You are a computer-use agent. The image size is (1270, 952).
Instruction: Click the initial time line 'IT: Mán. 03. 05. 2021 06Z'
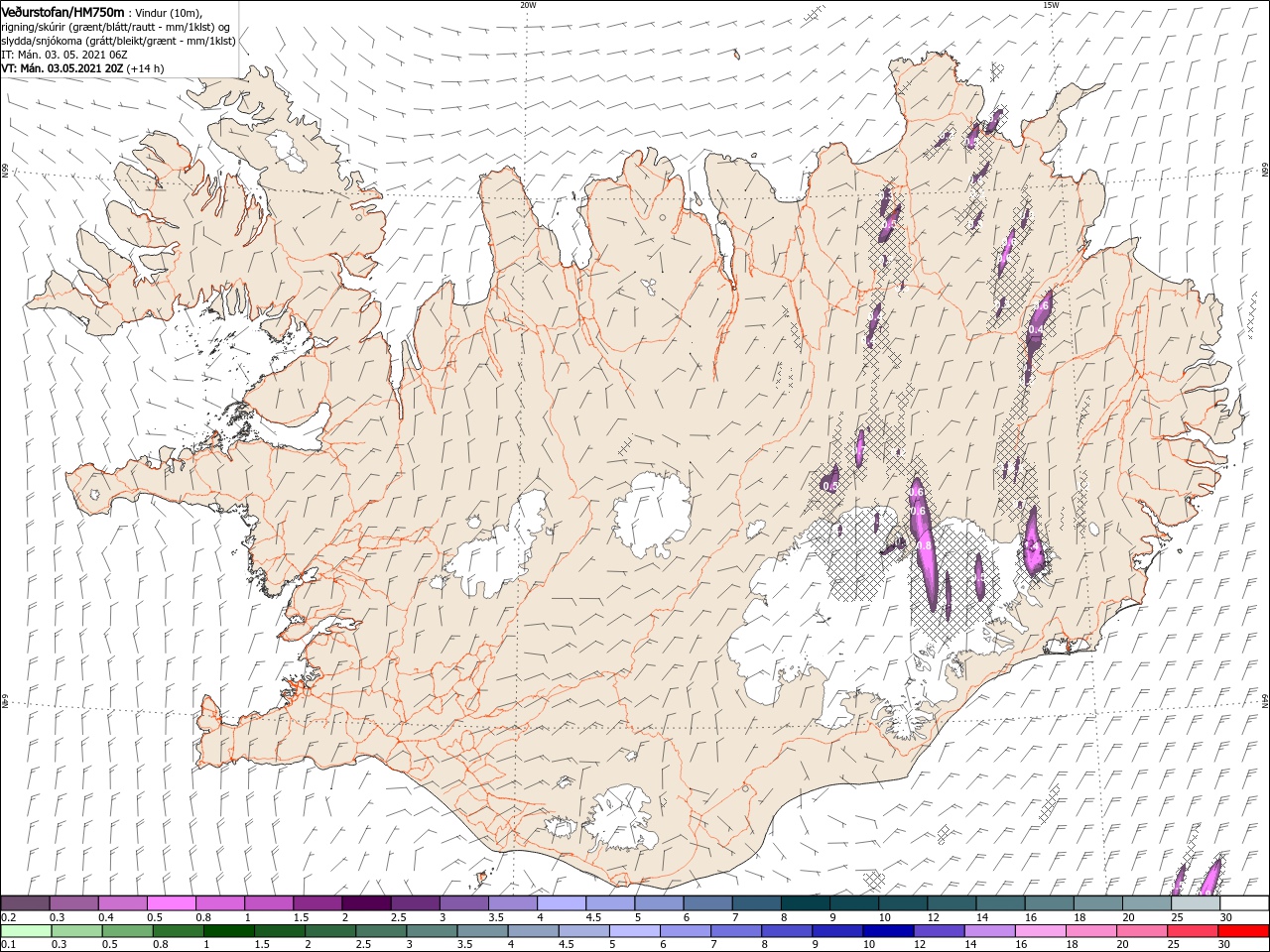pos(63,55)
